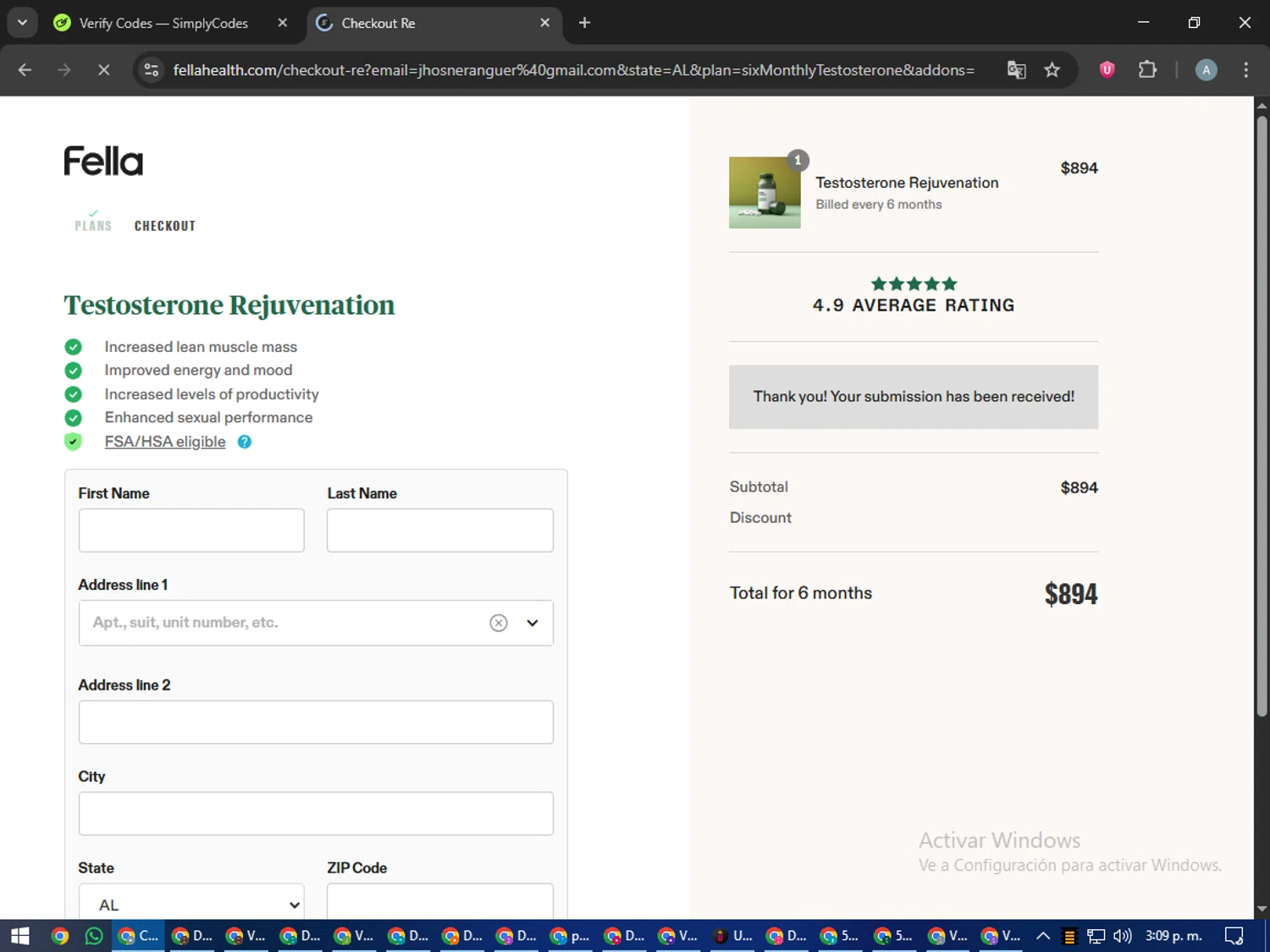
Task: Open the network tray icon
Action: (x=1096, y=936)
